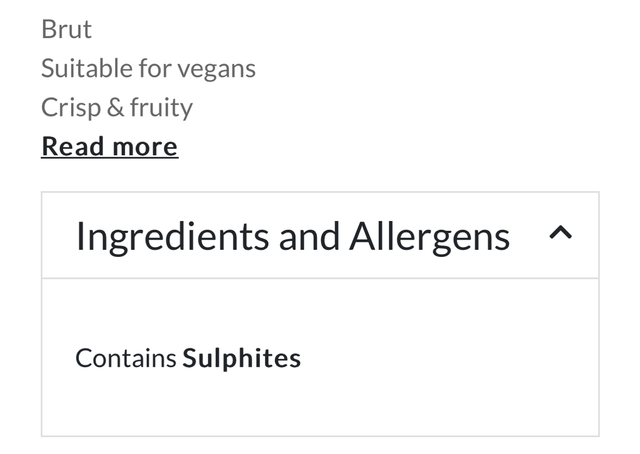
Task: Click the Suitable for vegans line
Action: 148,68
